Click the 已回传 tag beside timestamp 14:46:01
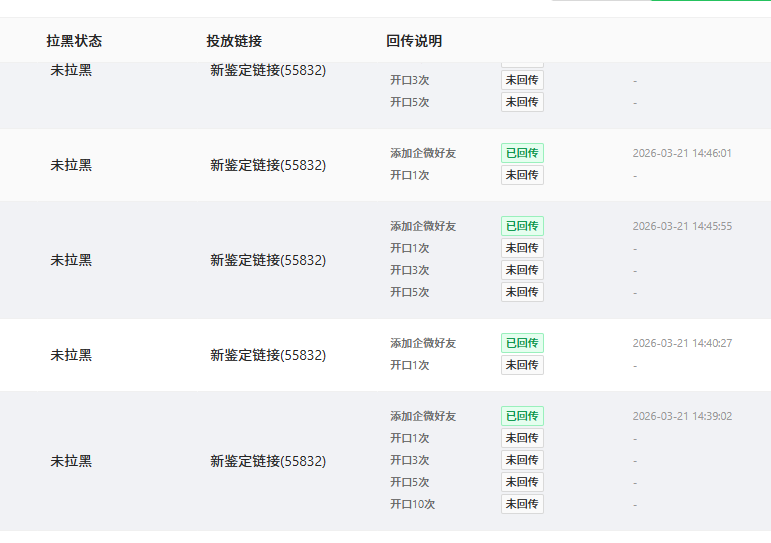 522,153
